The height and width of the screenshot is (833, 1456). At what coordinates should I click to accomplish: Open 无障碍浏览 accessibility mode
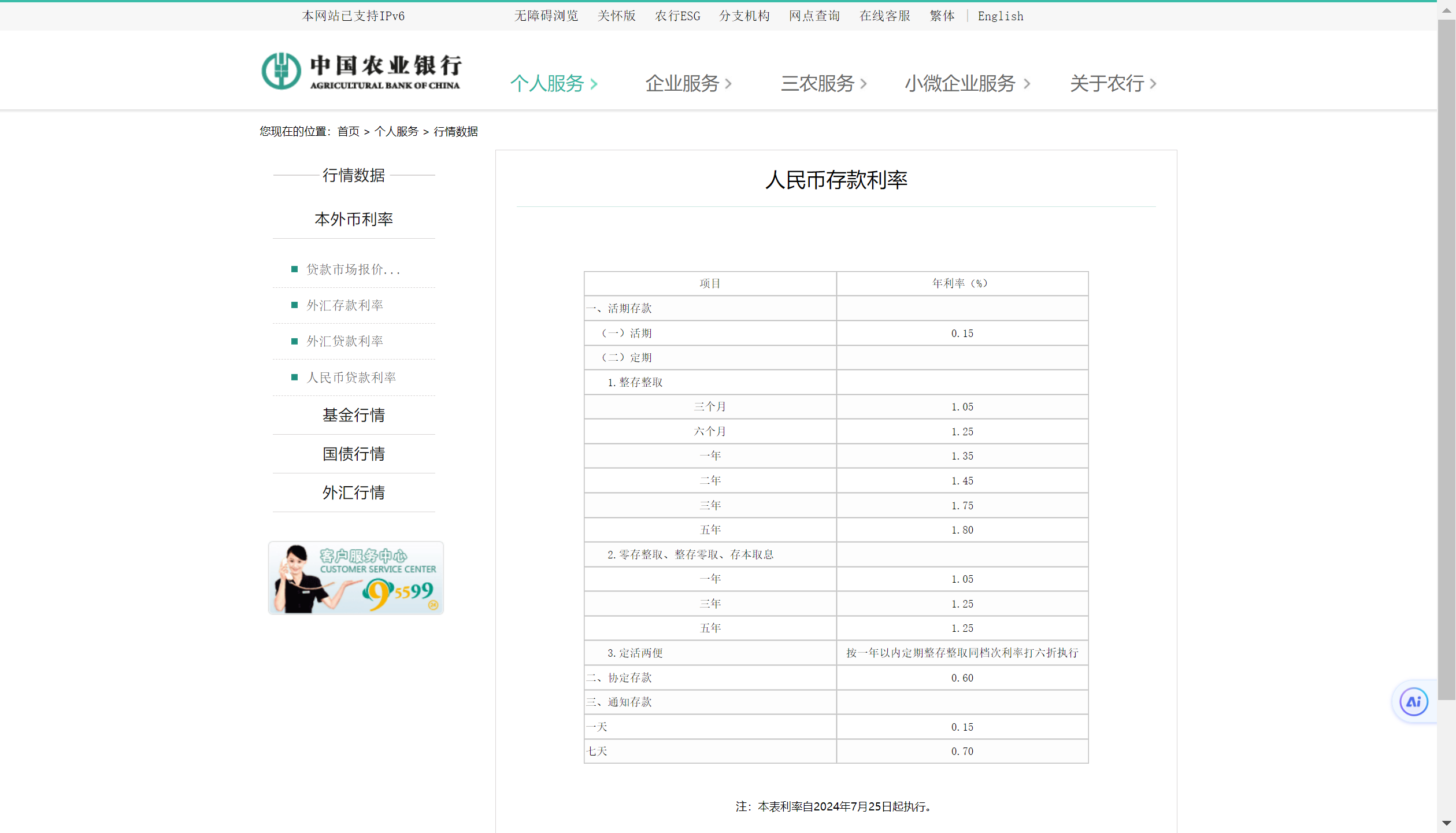point(546,16)
